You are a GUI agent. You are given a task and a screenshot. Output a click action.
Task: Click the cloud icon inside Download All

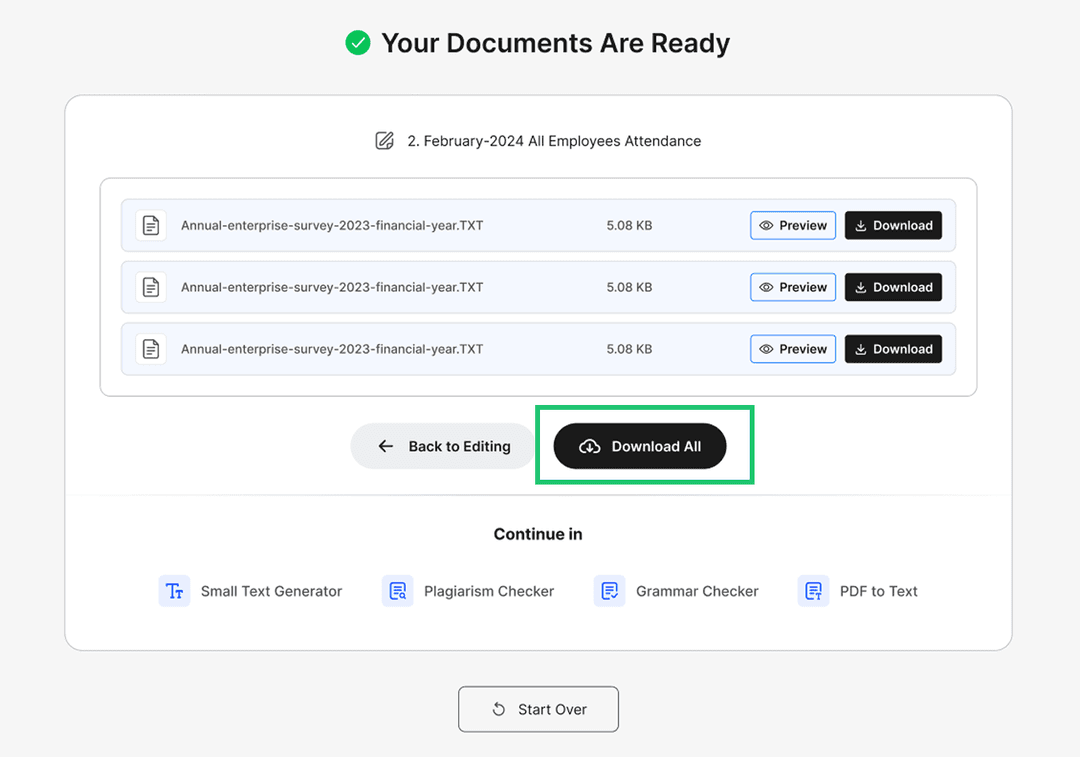tap(589, 446)
